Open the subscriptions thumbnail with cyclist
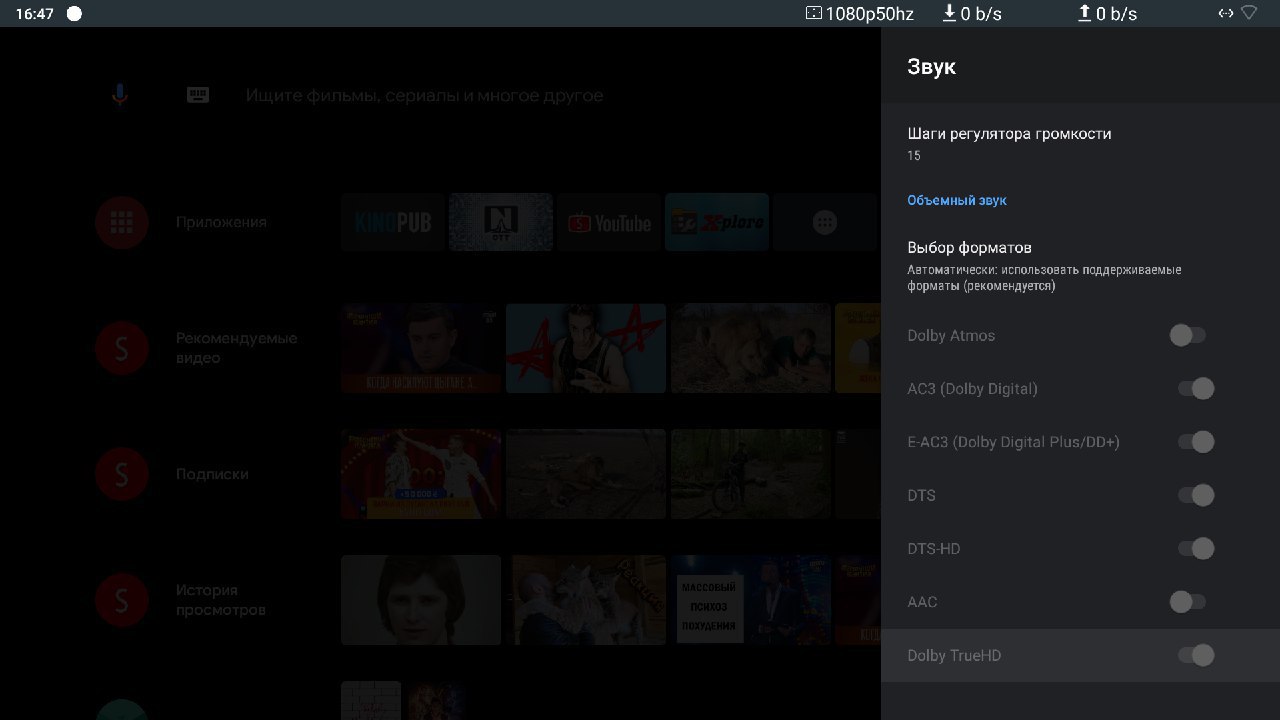This screenshot has height=720, width=1280. [751, 474]
